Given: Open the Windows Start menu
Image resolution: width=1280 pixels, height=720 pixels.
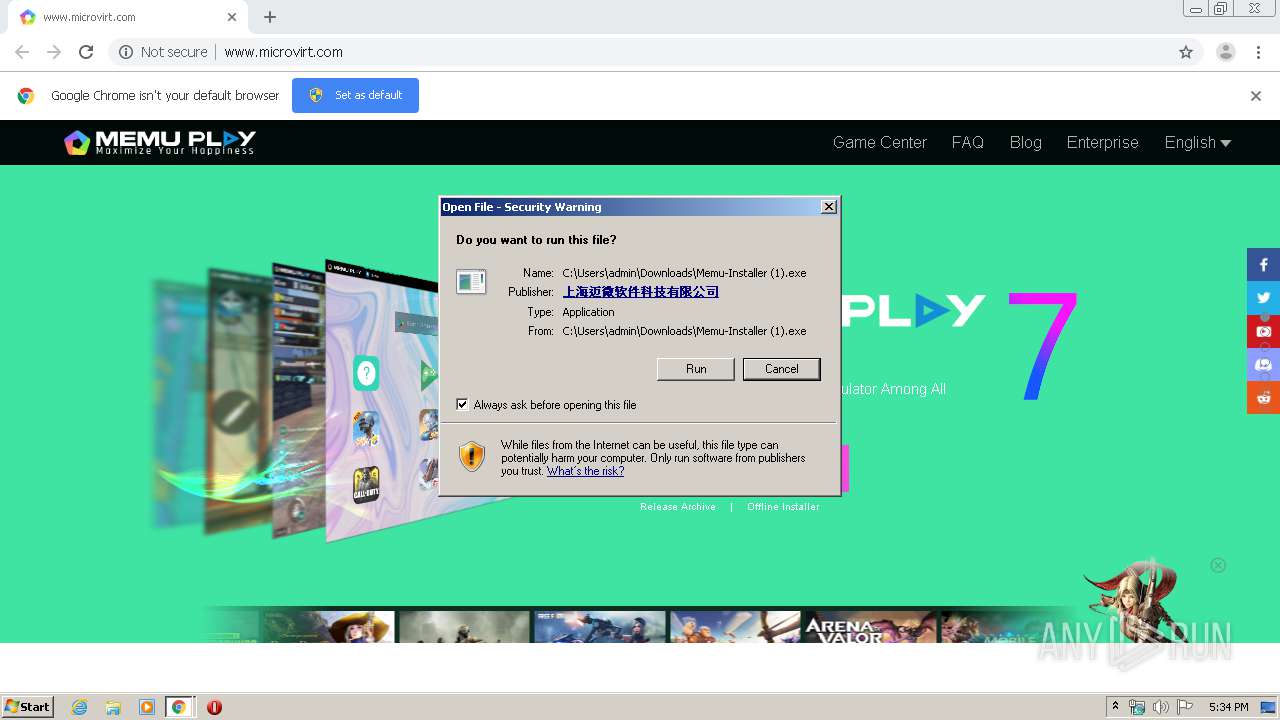Looking at the screenshot, I should (28, 707).
